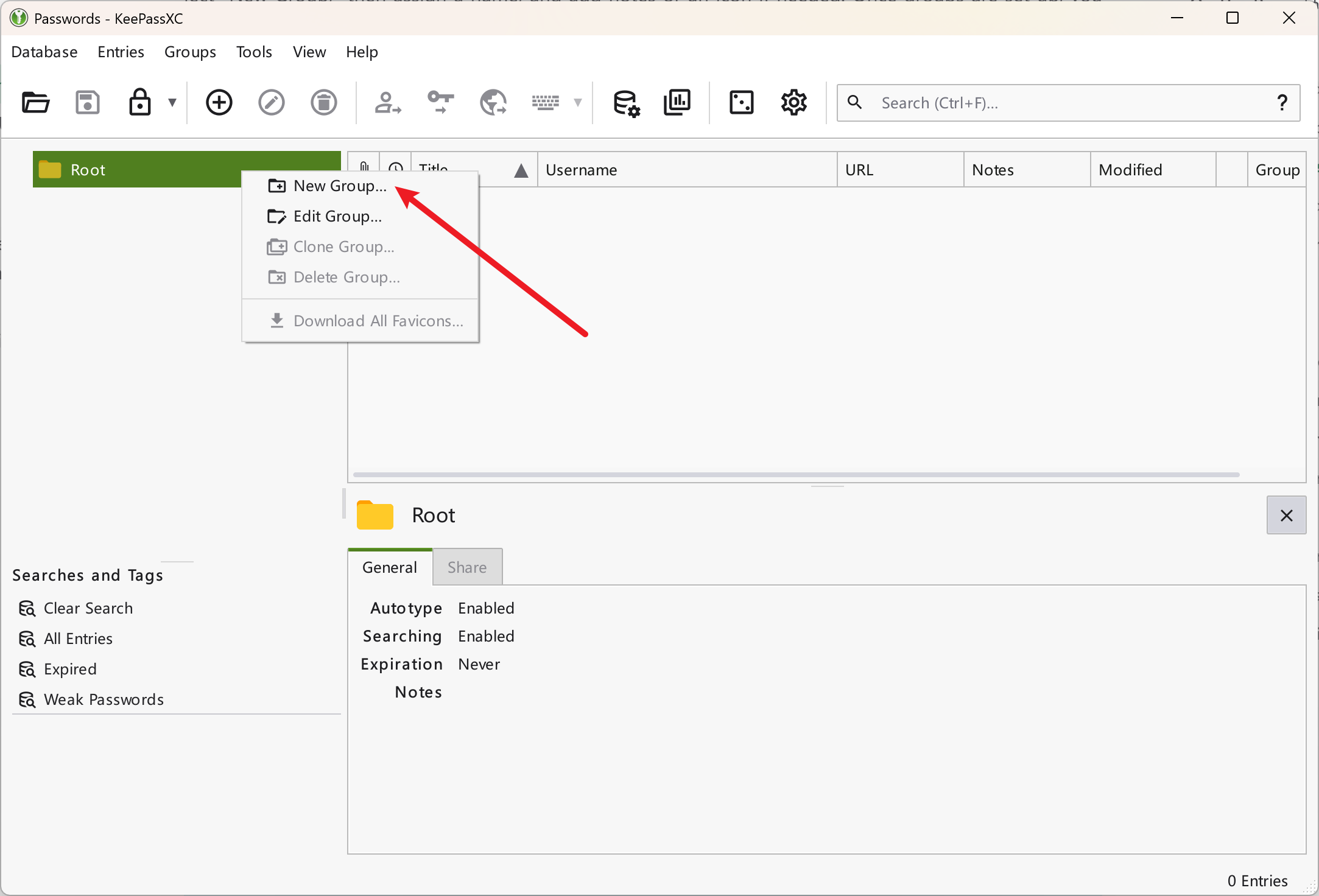This screenshot has height=896, width=1319.
Task: Click the search magnifier icon
Action: pos(854,102)
